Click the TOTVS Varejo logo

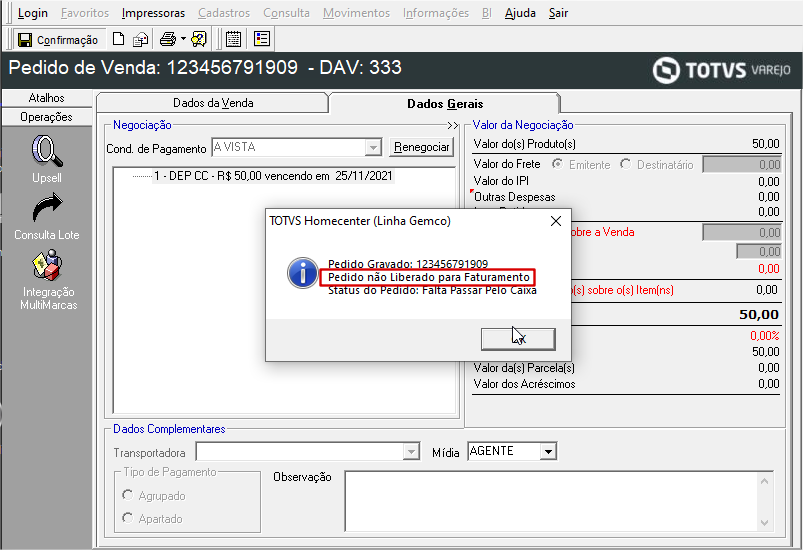tap(722, 70)
